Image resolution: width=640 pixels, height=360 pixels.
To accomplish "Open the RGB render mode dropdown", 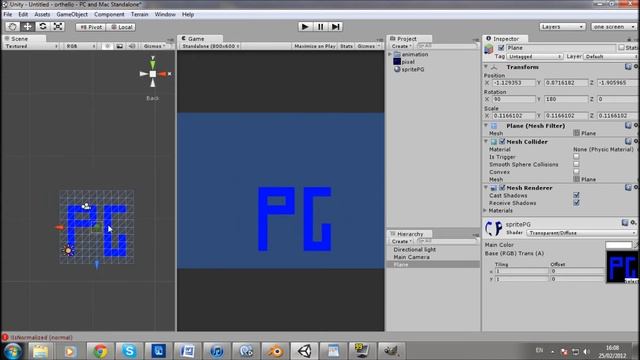I will click(x=80, y=46).
